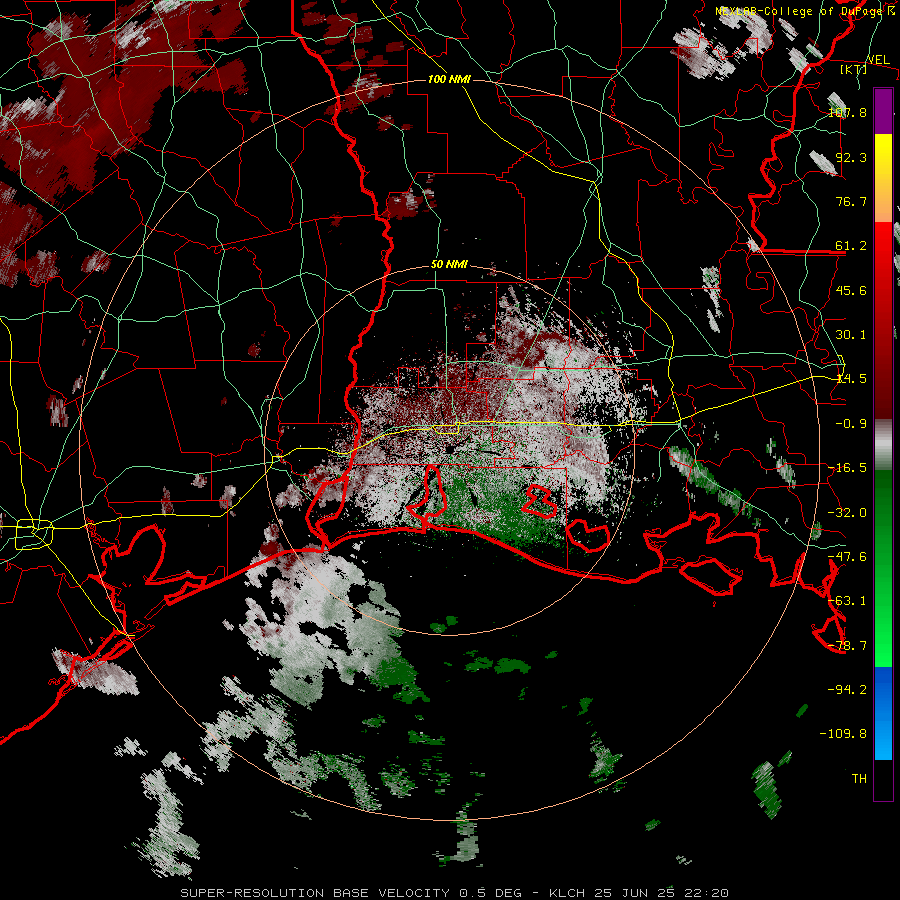
Task: Click the 50 NMI range ring label
Action: pos(449,265)
